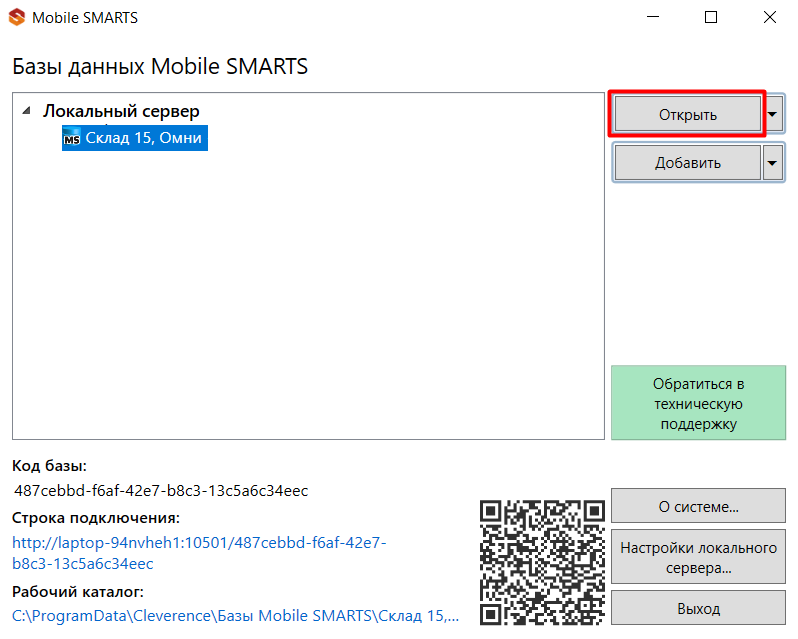Screen dimensions: 798x639
Task: Click the MS database icon beside Склад 15
Action: point(72,138)
